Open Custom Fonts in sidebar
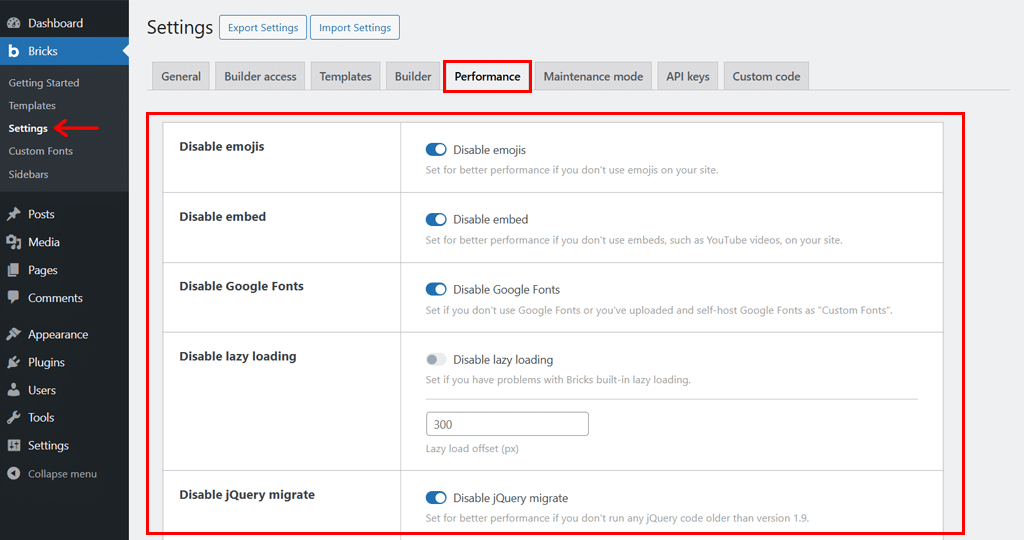Image resolution: width=1024 pixels, height=540 pixels. pyautogui.click(x=40, y=151)
